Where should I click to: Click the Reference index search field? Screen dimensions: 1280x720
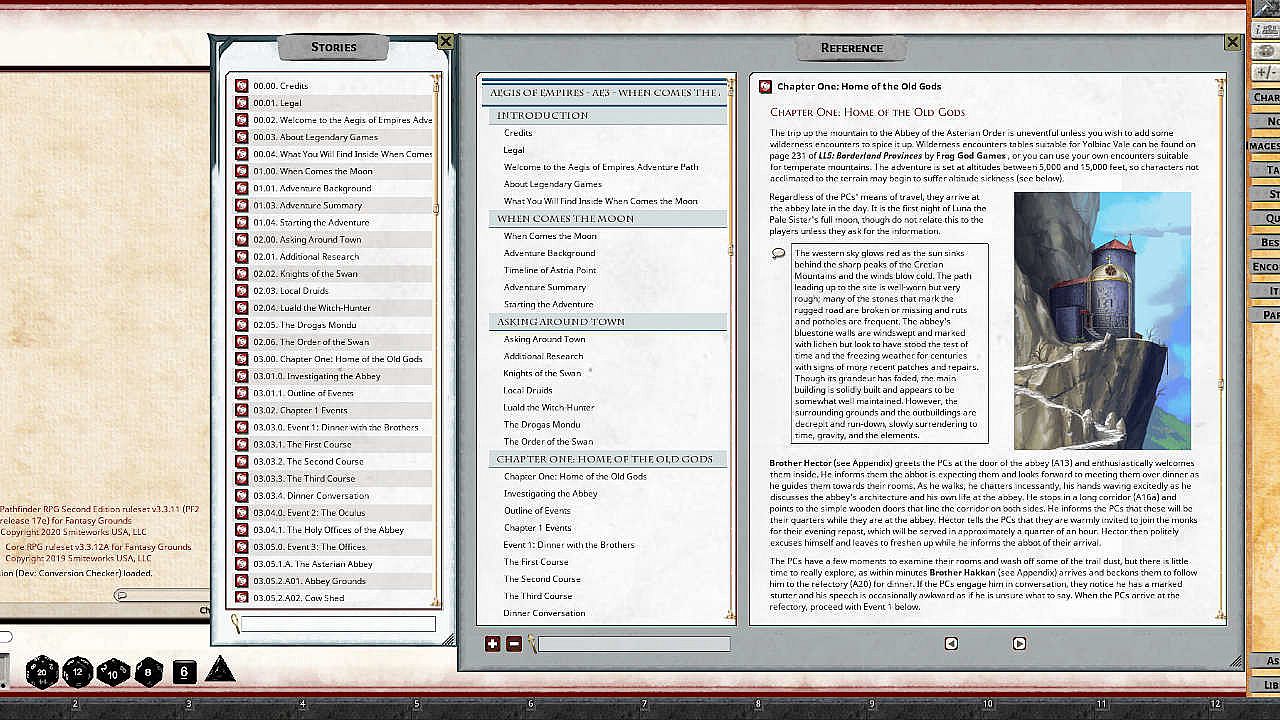[634, 644]
